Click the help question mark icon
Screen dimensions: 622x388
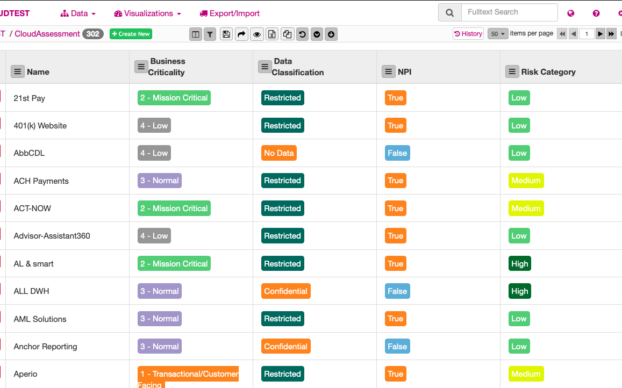tap(596, 13)
